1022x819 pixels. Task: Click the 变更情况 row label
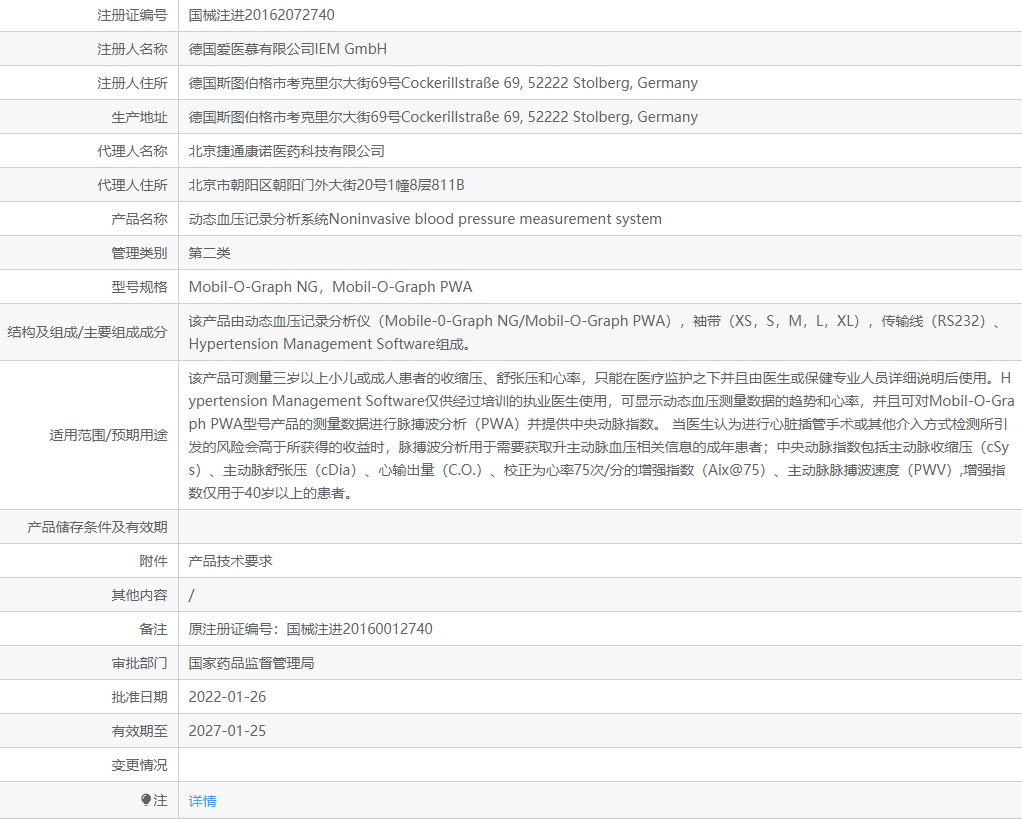click(139, 765)
